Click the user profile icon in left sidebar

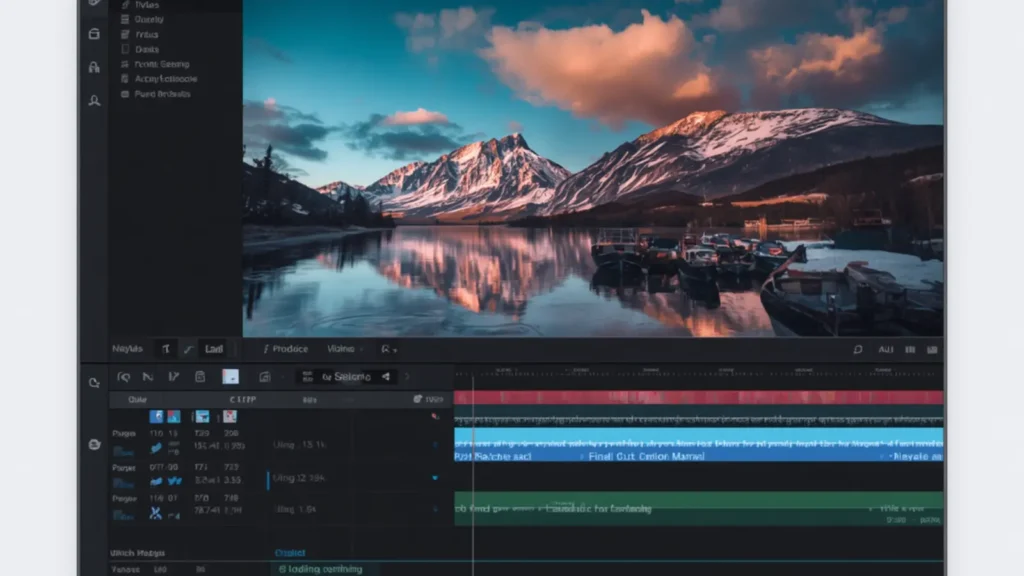(94, 101)
